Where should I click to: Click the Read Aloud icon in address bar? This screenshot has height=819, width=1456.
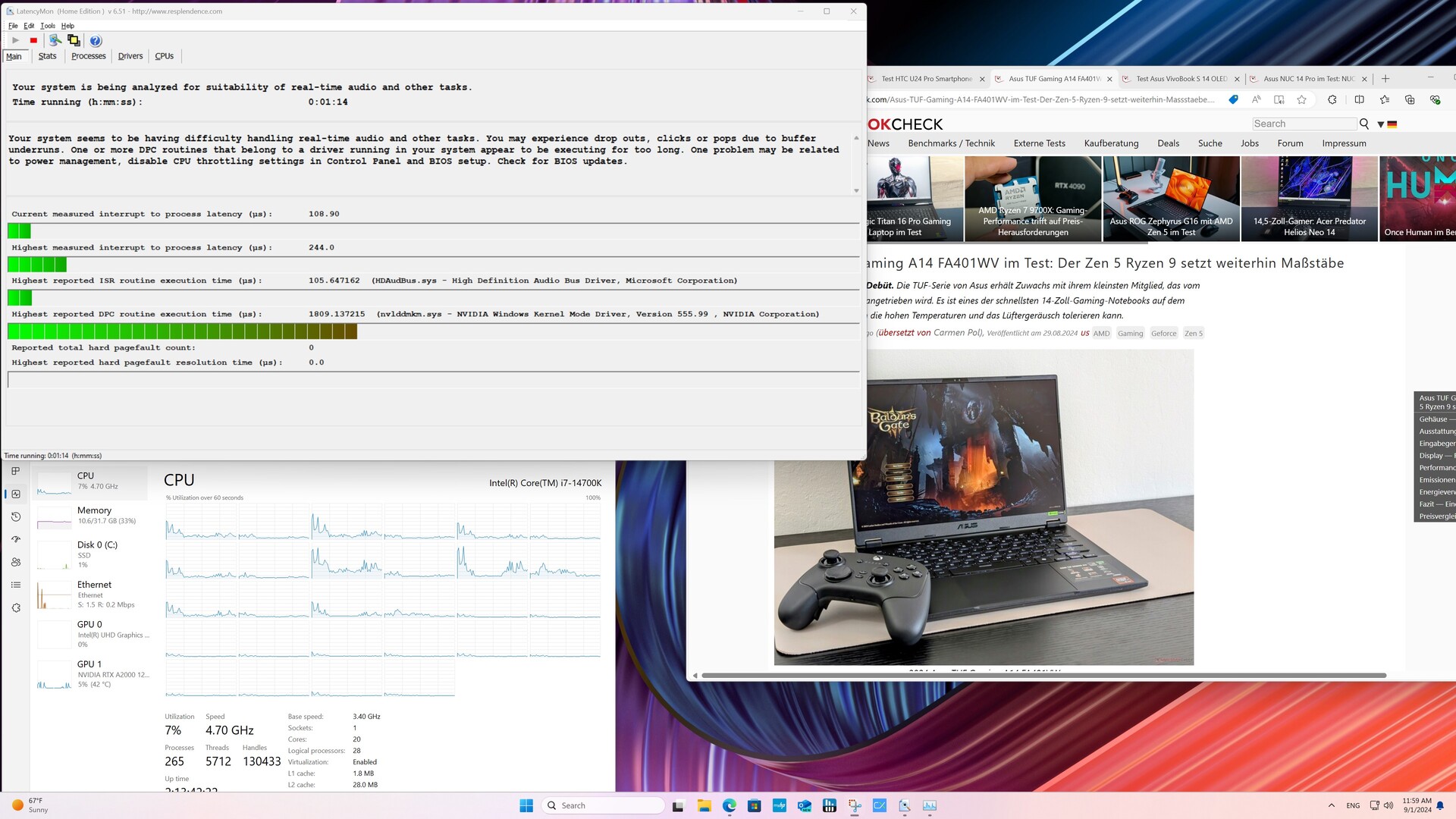coord(1257,100)
